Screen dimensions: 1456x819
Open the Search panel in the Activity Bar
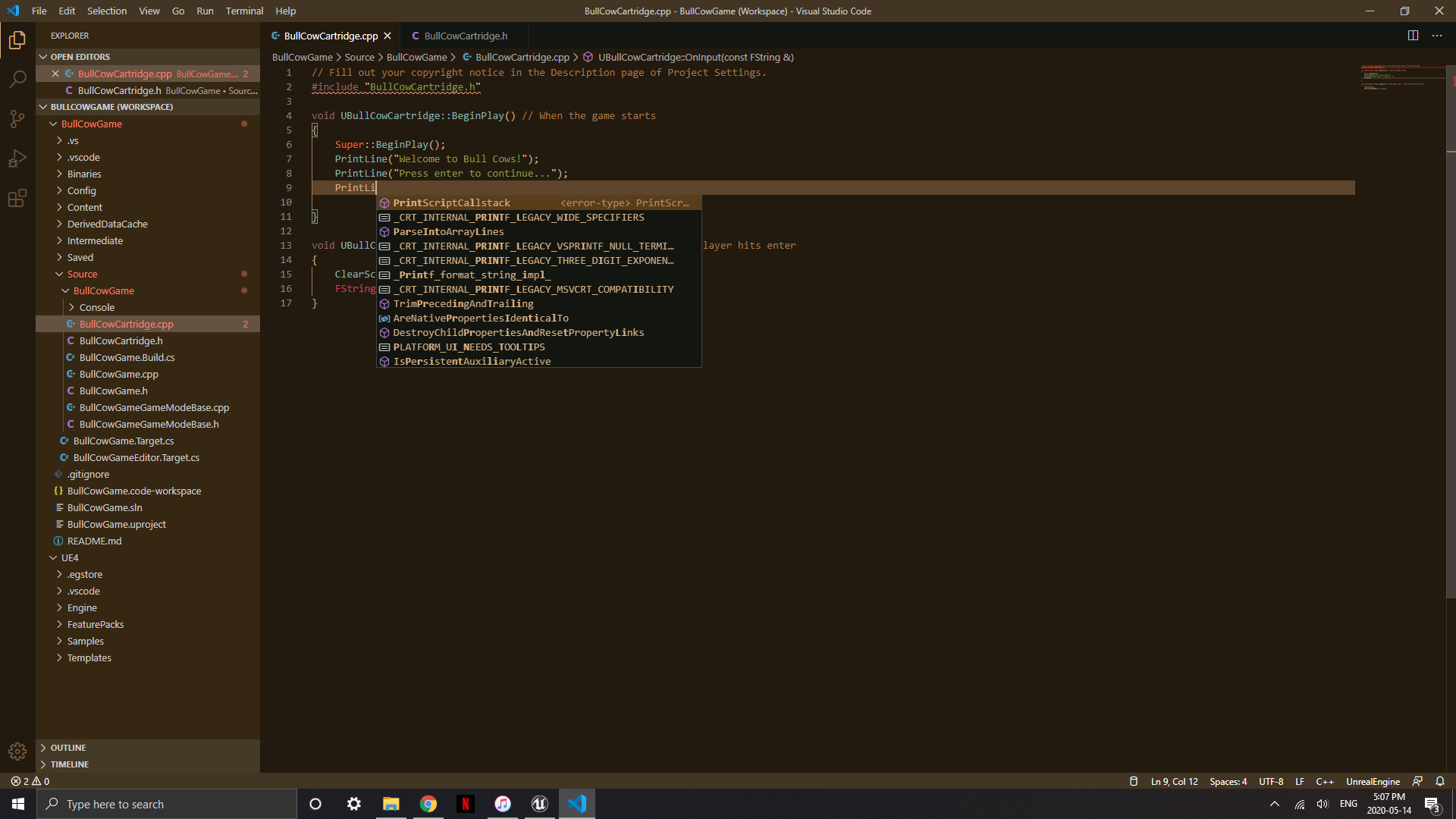click(x=17, y=80)
